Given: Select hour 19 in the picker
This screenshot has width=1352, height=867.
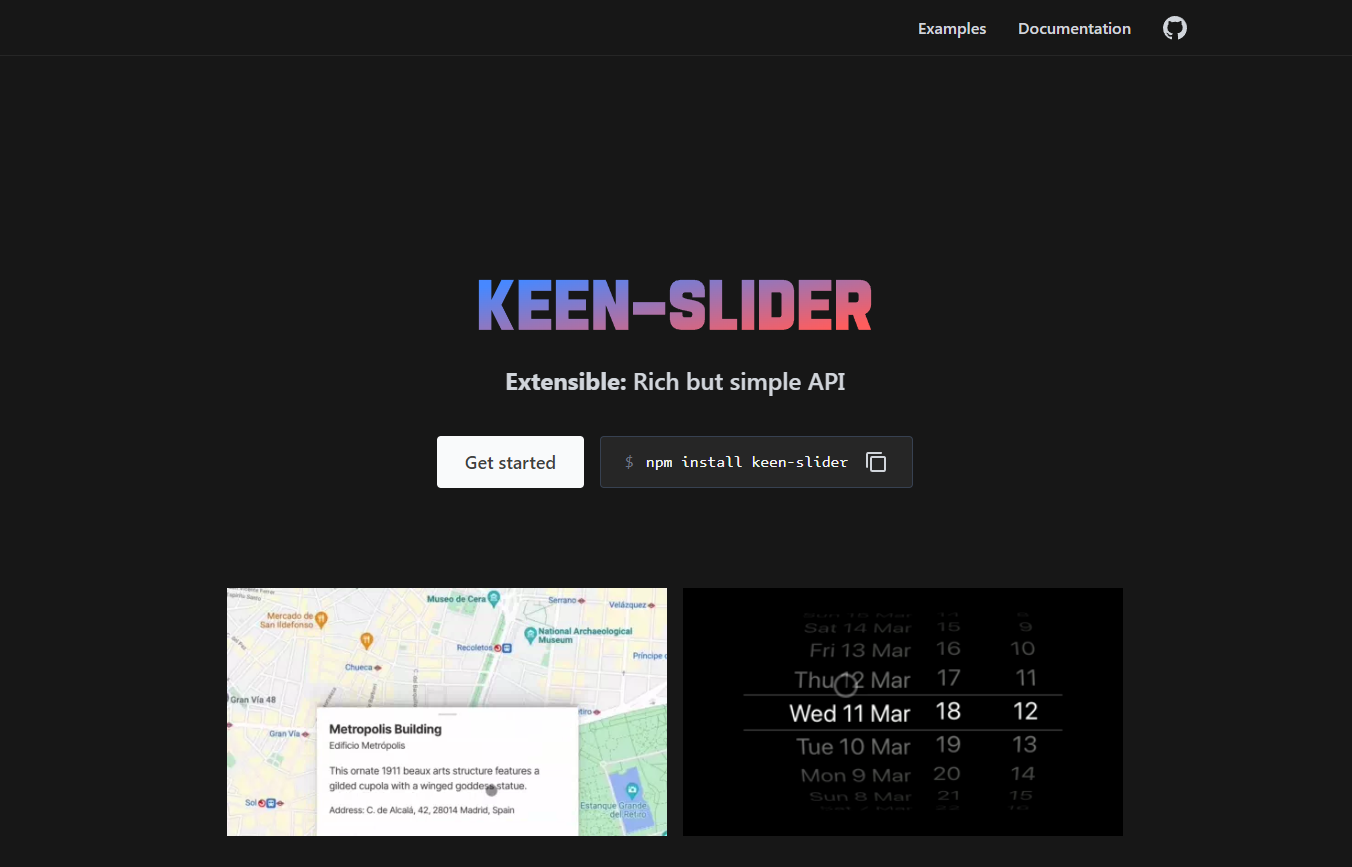Looking at the screenshot, I should (948, 744).
